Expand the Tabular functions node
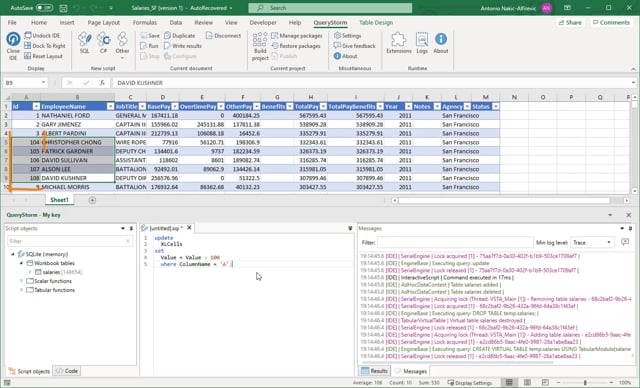This screenshot has width=640, height=388. coord(21,290)
